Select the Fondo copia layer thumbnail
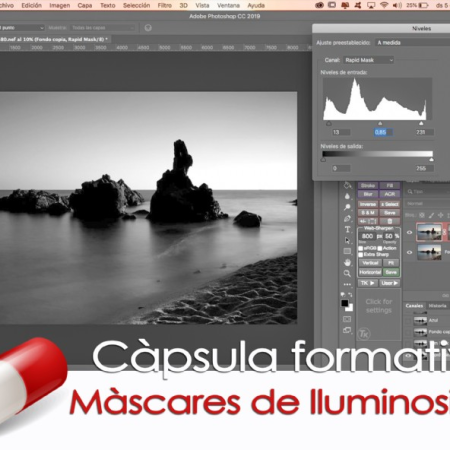Image resolution: width=450 pixels, height=450 pixels. click(429, 232)
